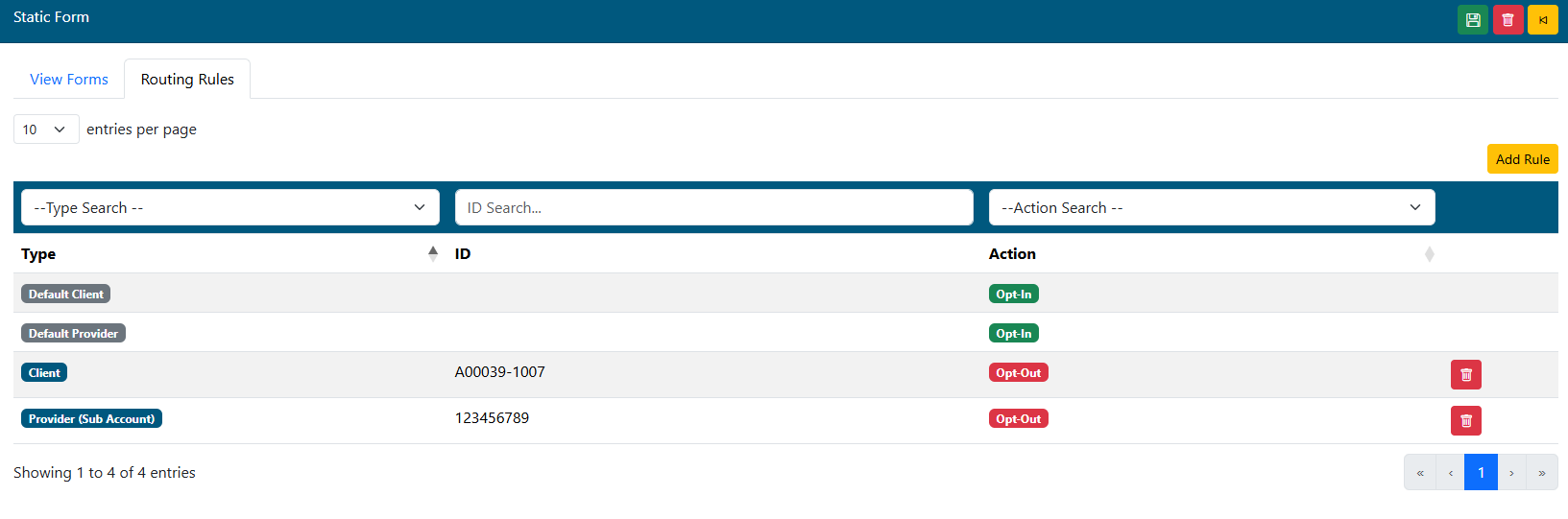Image resolution: width=1568 pixels, height=519 pixels.
Task: Go to the next page arrow
Action: pos(1511,473)
